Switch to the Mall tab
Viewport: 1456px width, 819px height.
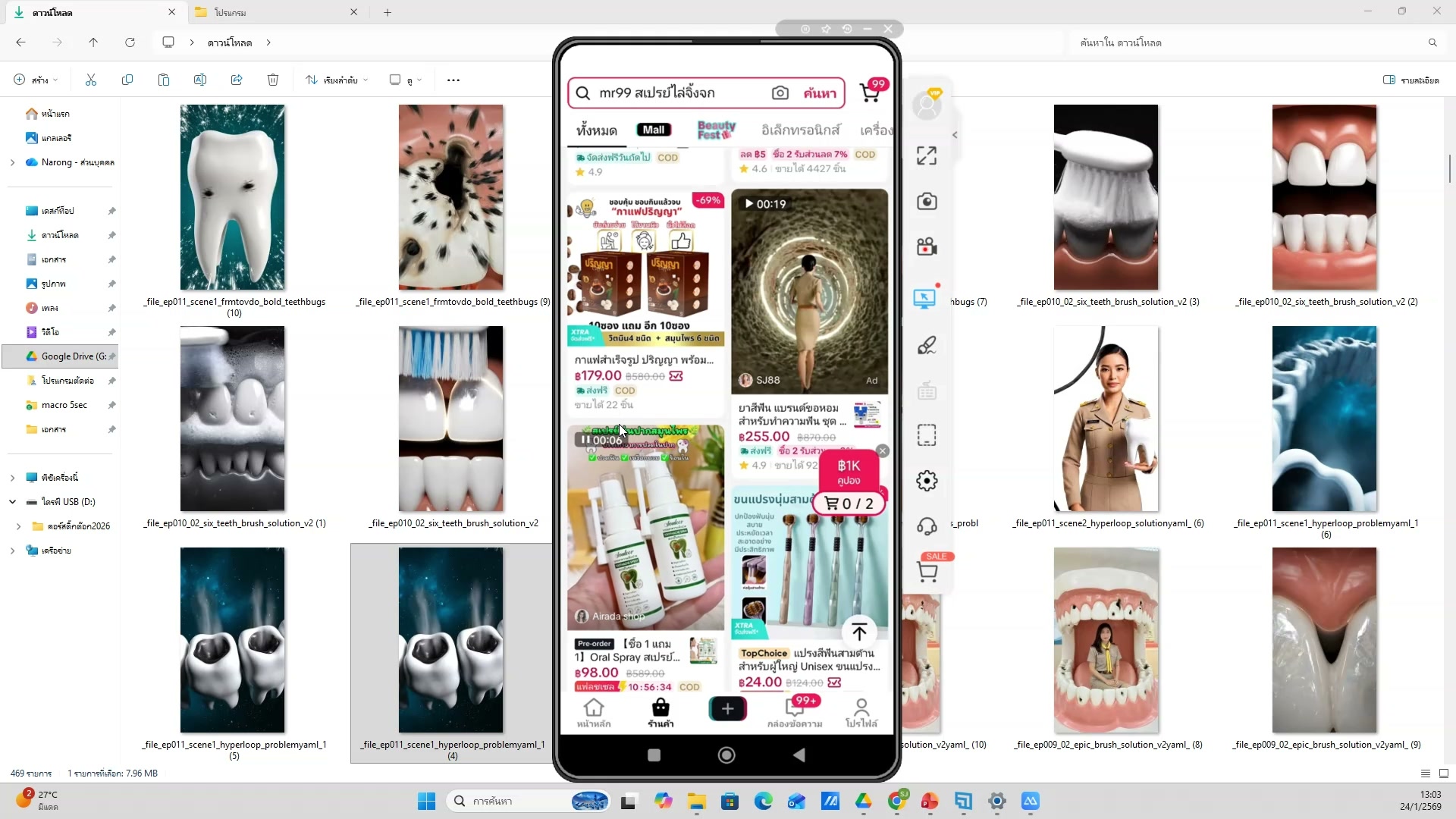point(654,130)
